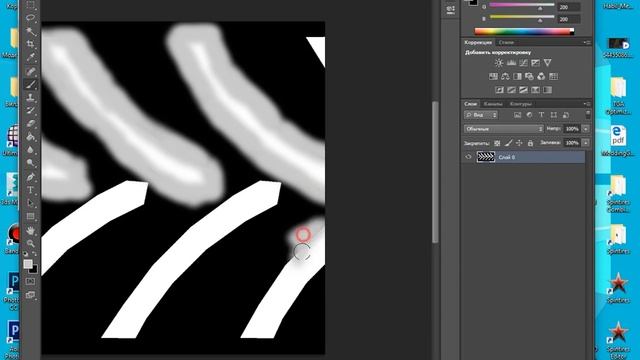
Task: Select the Zoom tool in toolbar
Action: [x=31, y=244]
